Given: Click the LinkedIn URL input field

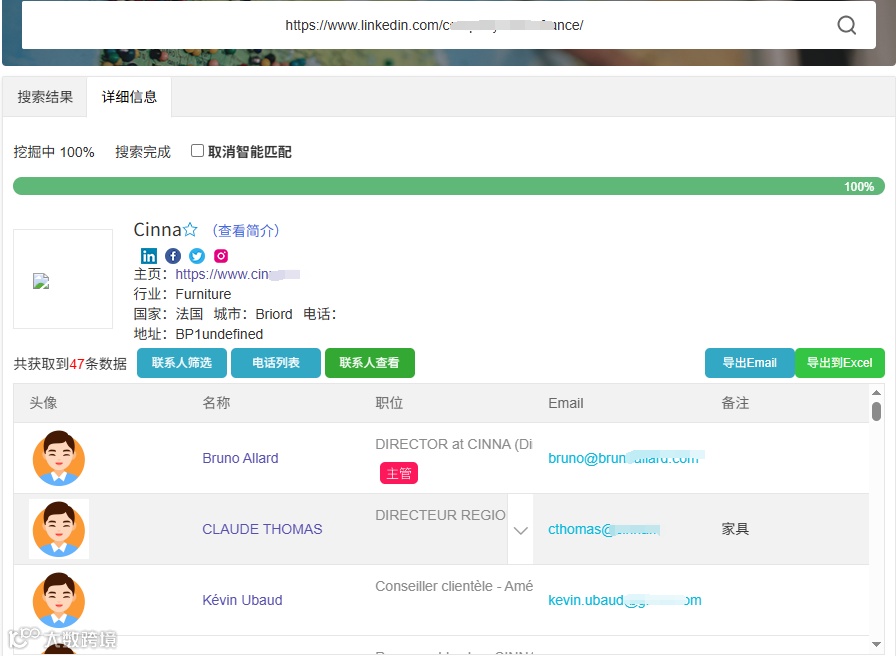Looking at the screenshot, I should pos(434,25).
